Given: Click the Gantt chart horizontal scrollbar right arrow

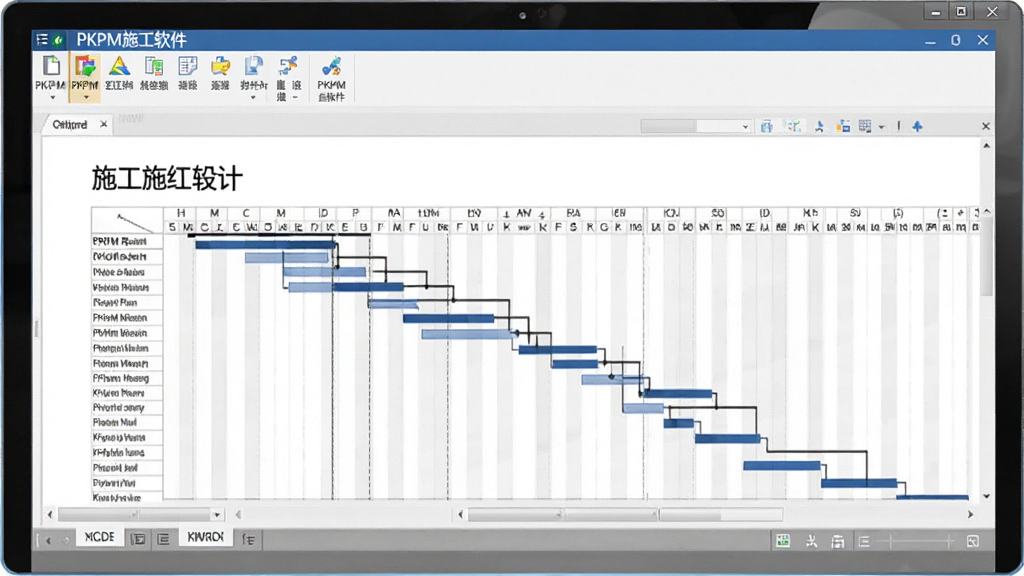Looking at the screenshot, I should [970, 515].
